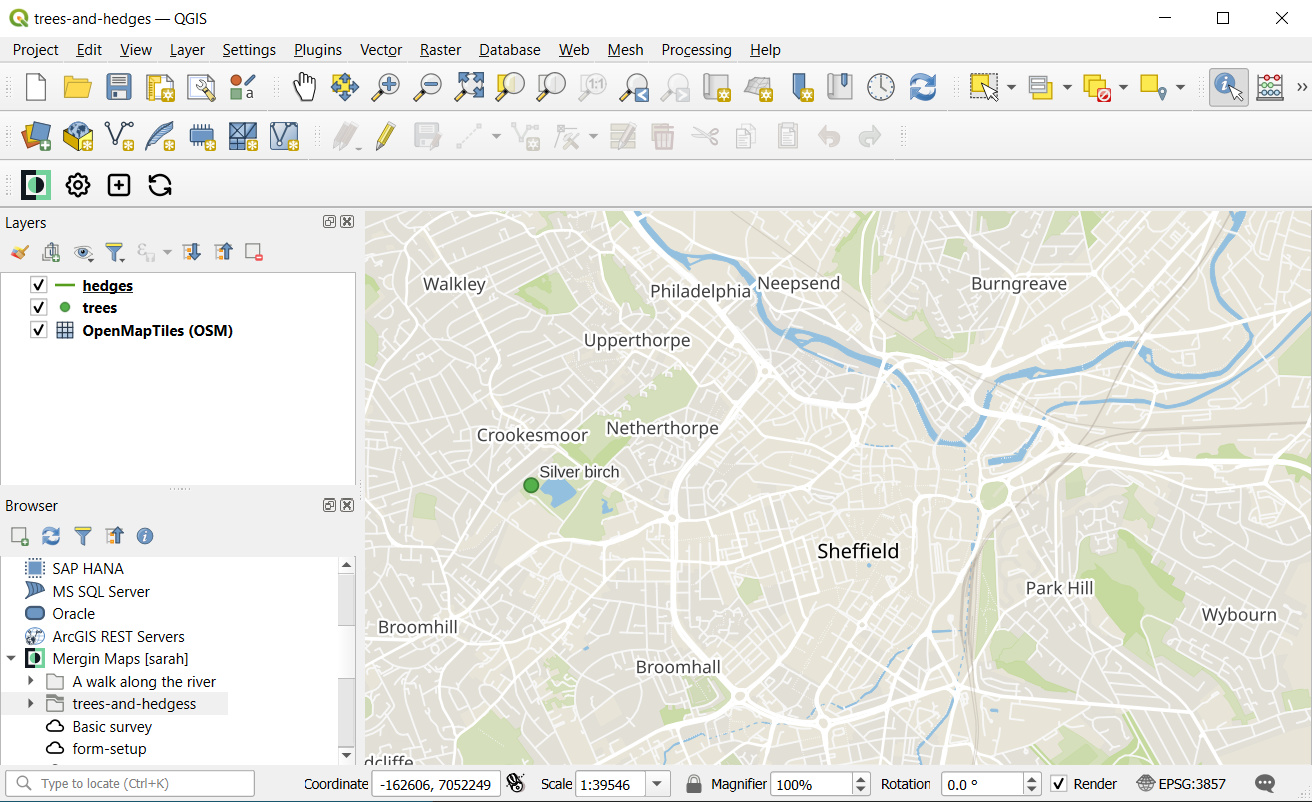Select the Pan Map hand tool
This screenshot has height=802, width=1312.
click(304, 87)
